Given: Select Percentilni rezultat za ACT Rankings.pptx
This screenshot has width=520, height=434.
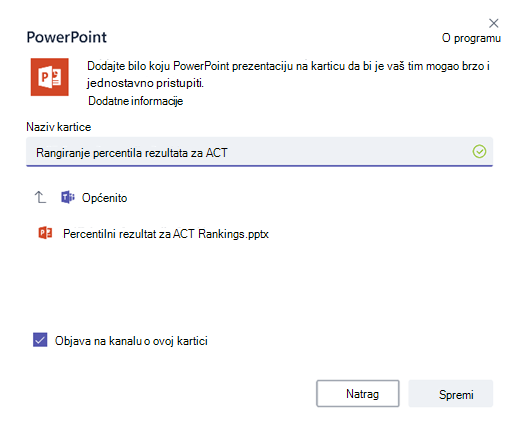Looking at the screenshot, I should click(166, 234).
